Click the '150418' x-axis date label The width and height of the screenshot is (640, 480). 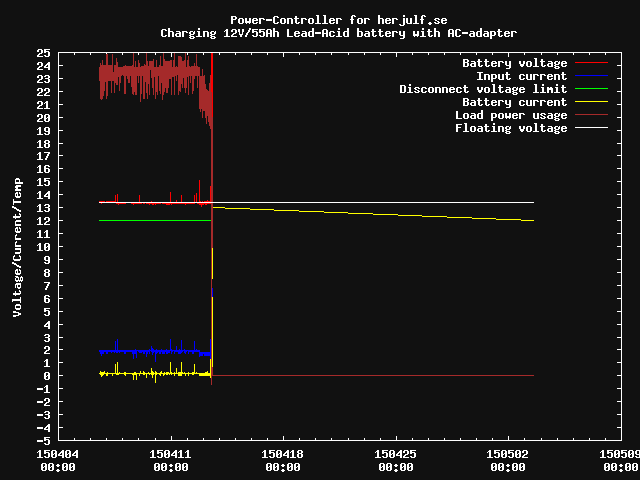(x=282, y=453)
